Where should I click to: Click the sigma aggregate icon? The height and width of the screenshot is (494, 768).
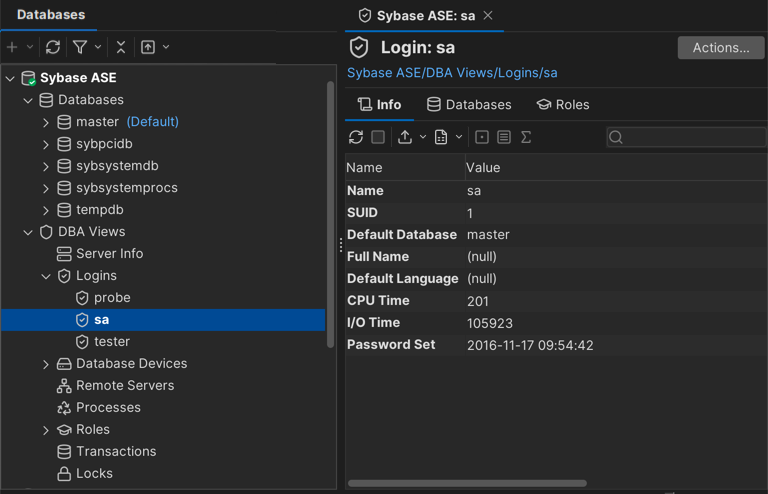pyautogui.click(x=526, y=137)
